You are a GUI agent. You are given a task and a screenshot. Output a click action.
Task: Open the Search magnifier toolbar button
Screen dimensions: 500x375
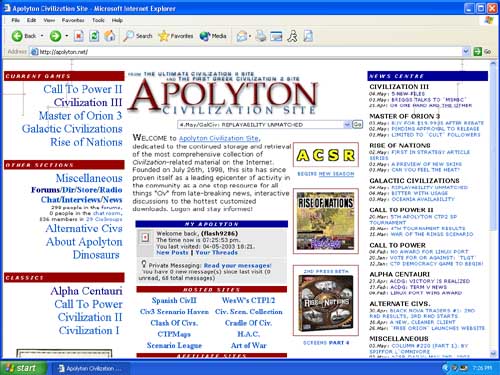click(138, 36)
